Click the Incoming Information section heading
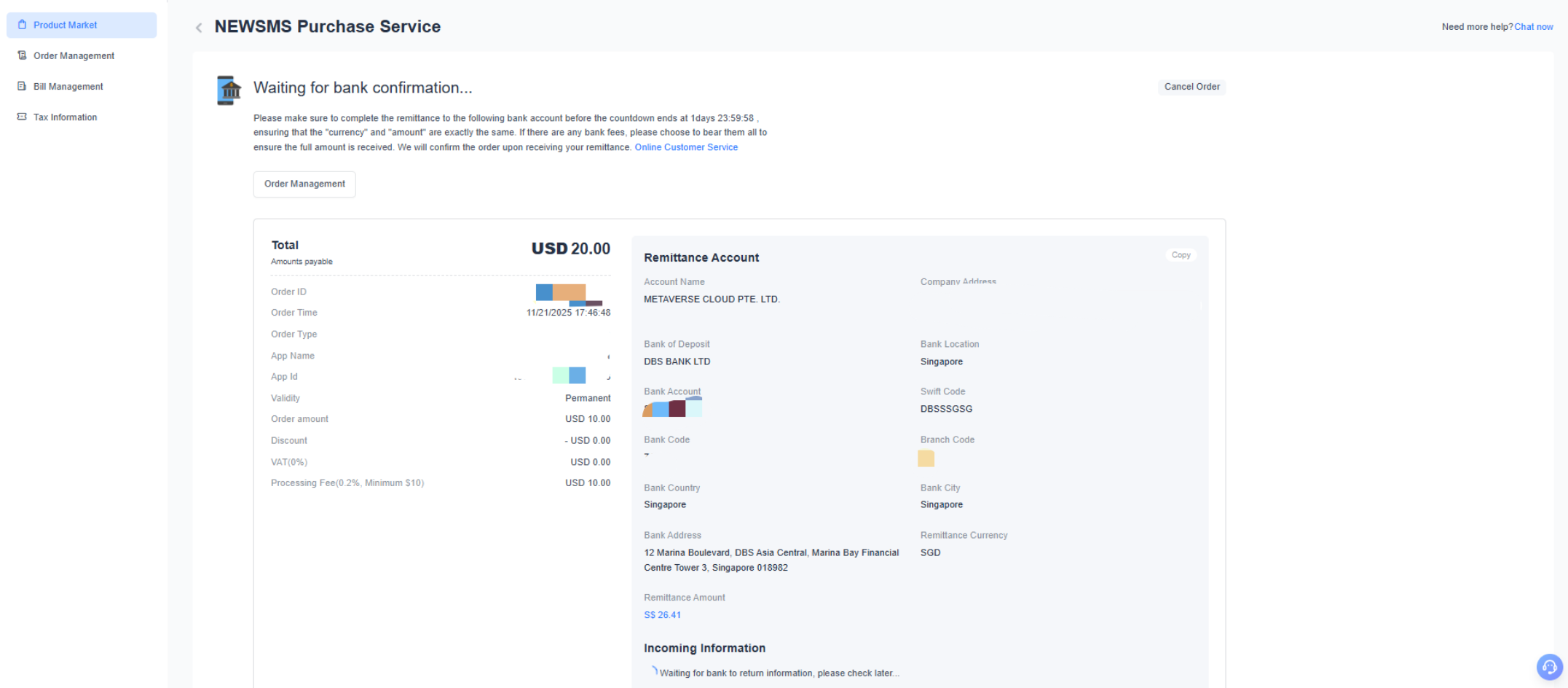Screen dimensions: 1568x688 coord(704,649)
